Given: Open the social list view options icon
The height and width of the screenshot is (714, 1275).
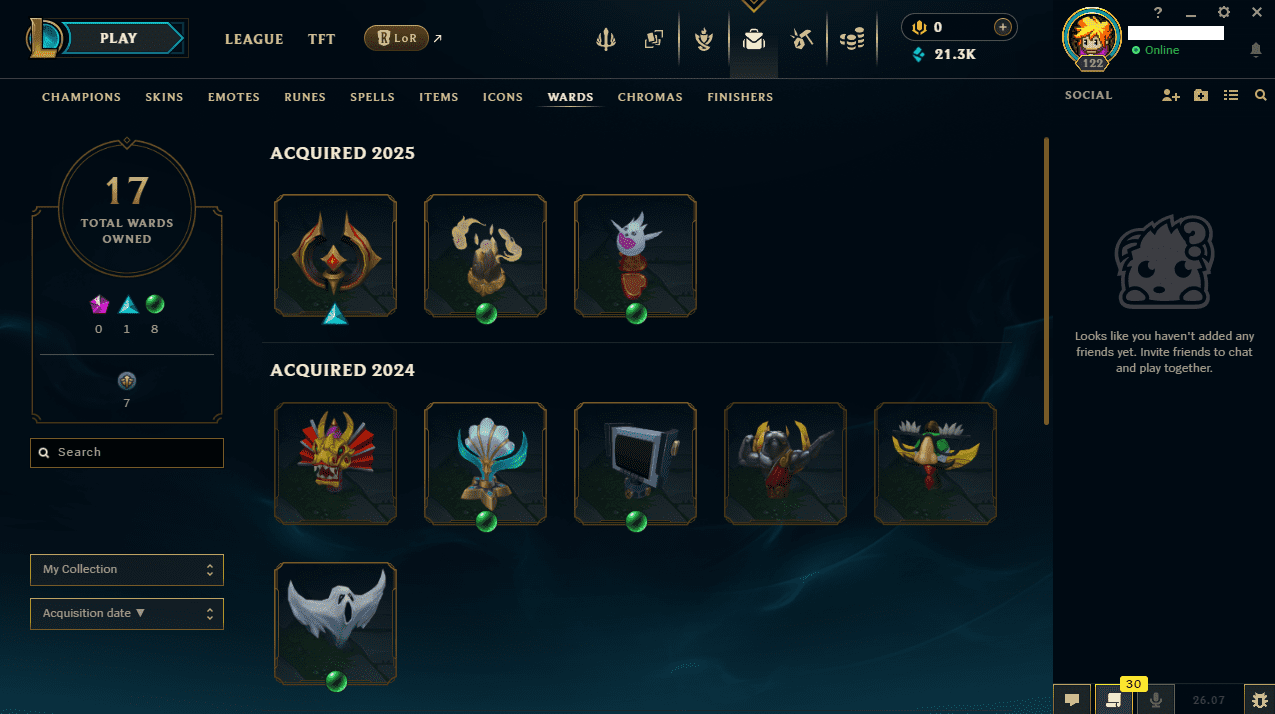Looking at the screenshot, I should tap(1231, 95).
